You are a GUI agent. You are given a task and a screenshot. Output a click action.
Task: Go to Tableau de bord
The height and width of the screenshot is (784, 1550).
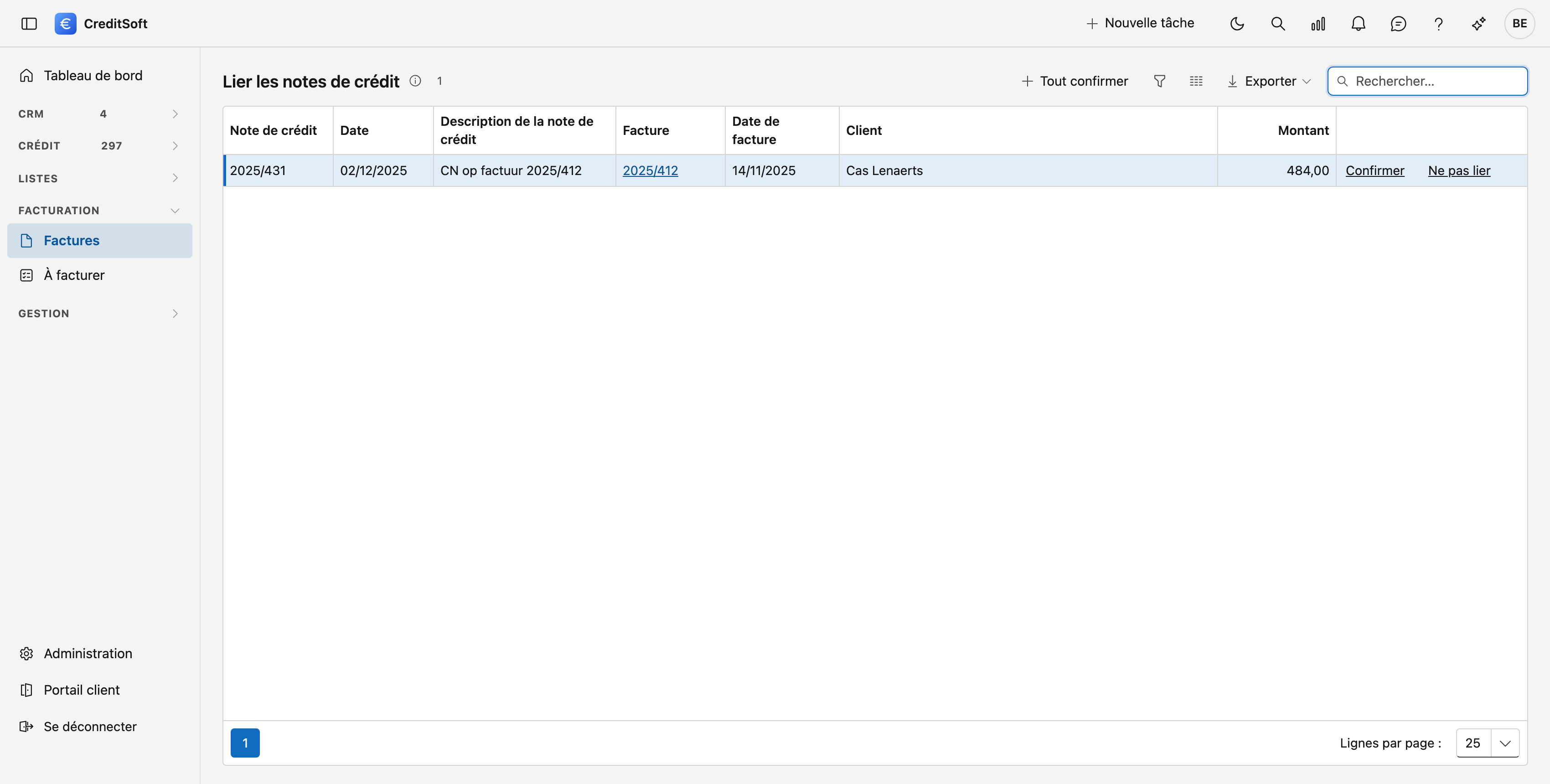[x=99, y=75]
